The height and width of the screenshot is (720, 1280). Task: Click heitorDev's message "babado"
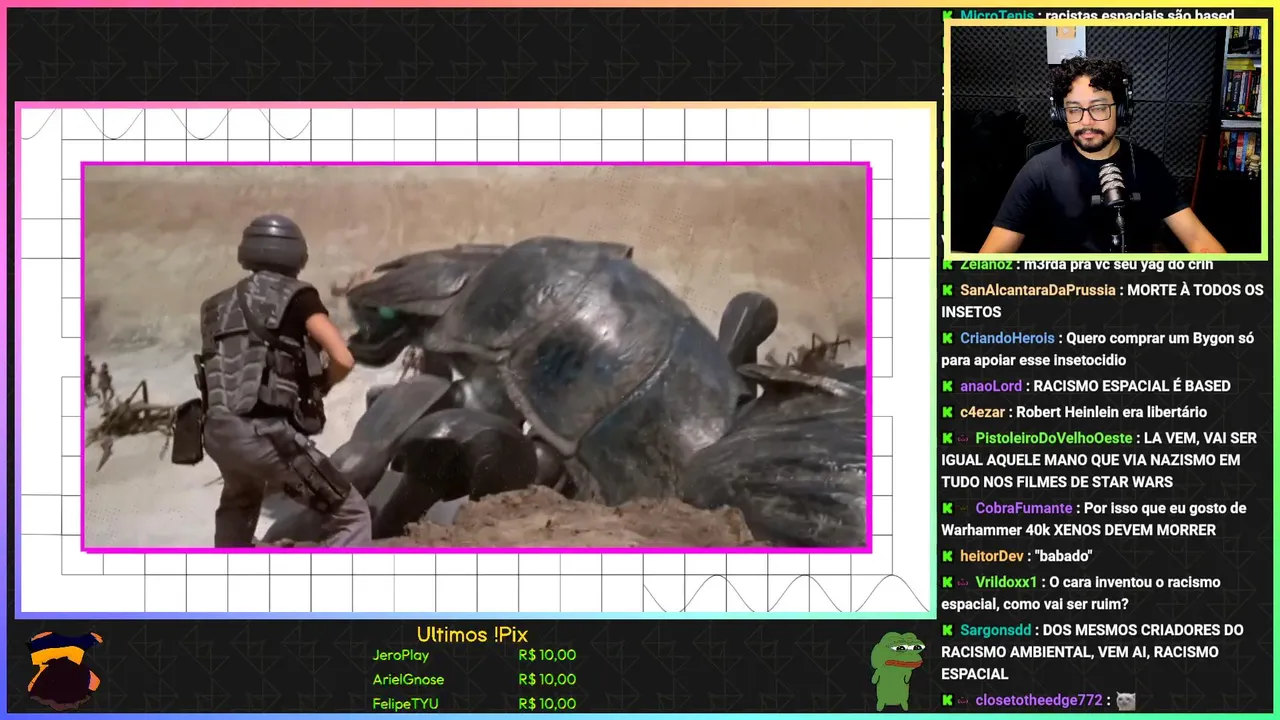coord(1064,556)
